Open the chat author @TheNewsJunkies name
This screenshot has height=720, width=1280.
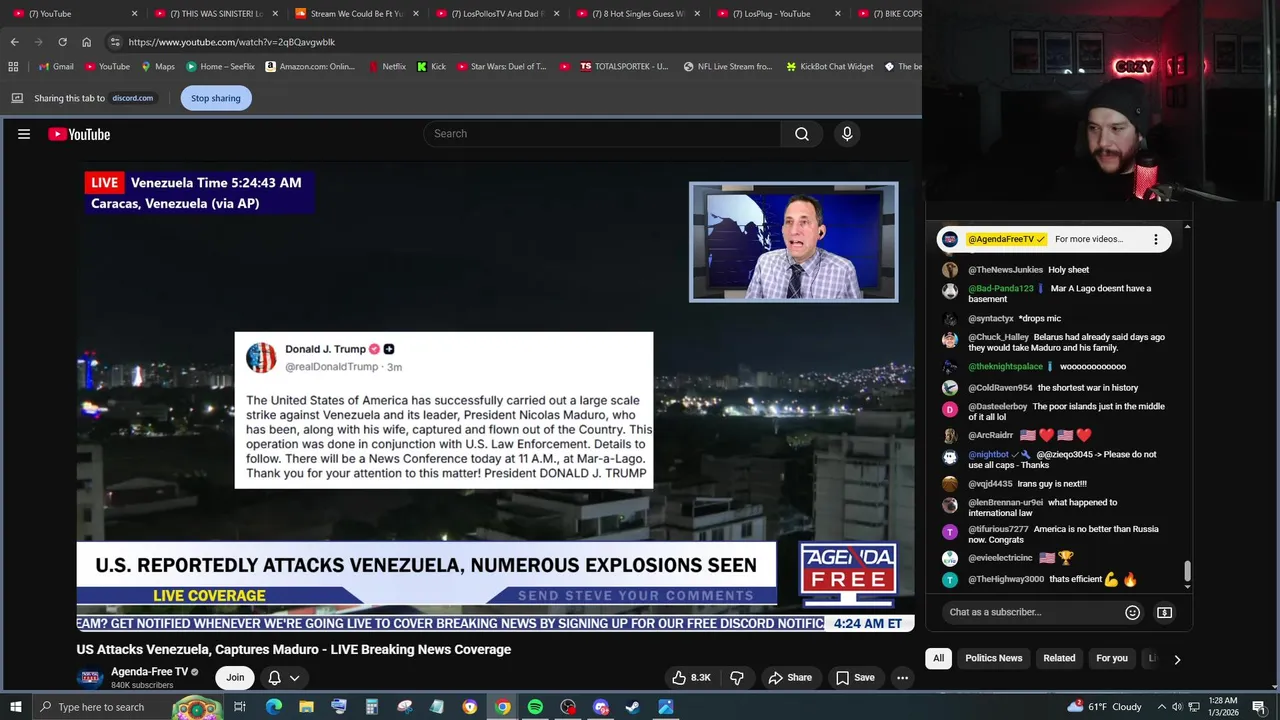click(1005, 270)
